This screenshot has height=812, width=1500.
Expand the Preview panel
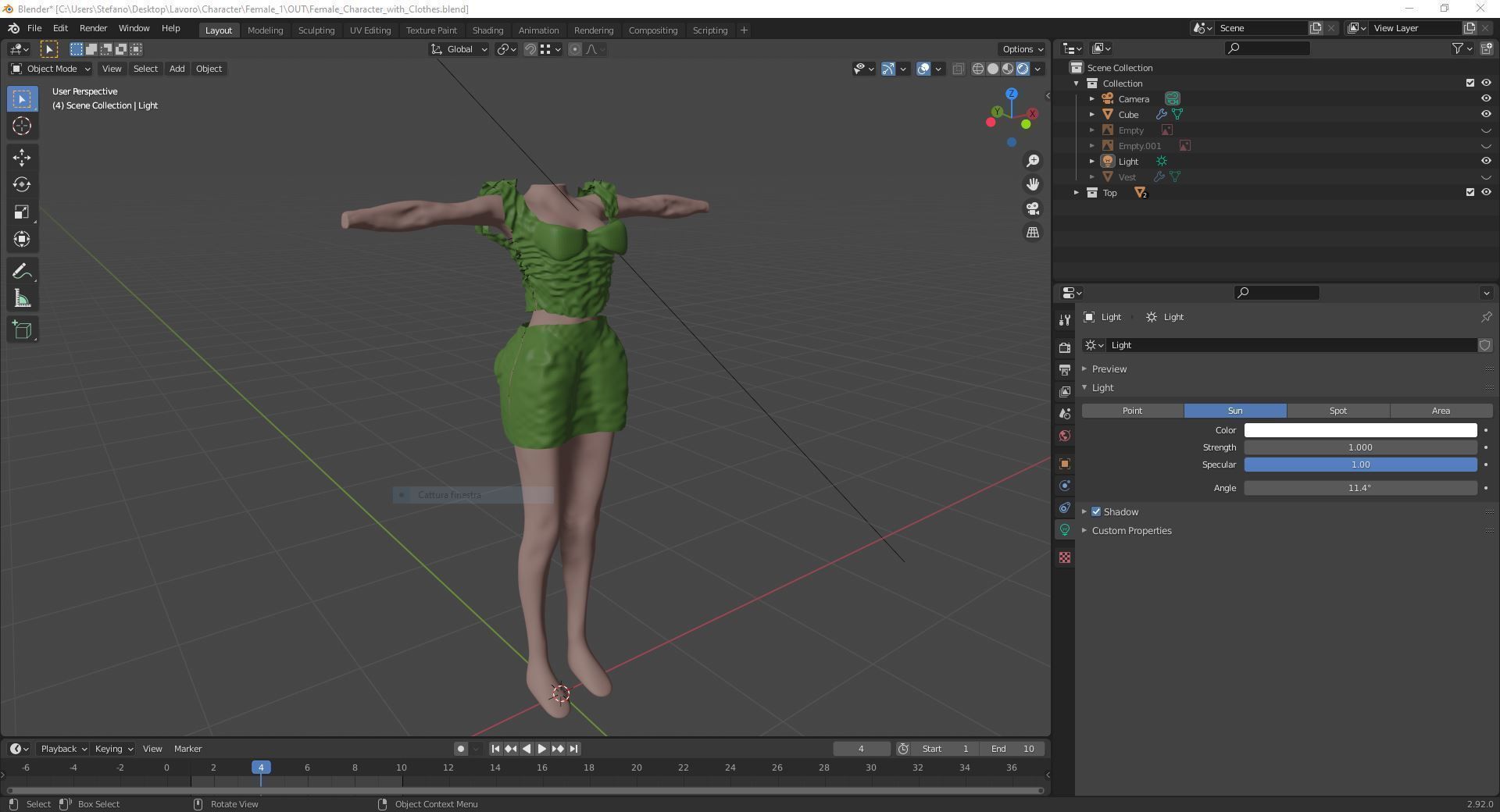tap(1109, 369)
